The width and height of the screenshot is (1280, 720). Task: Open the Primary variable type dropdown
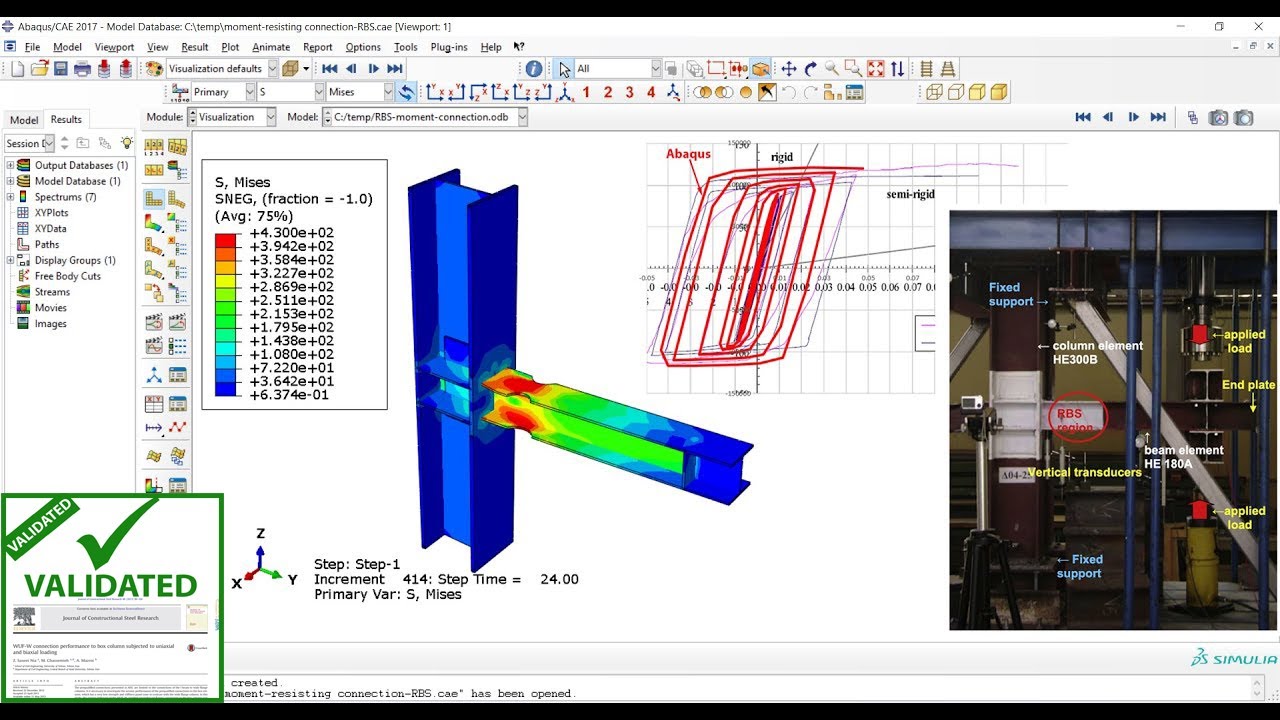click(223, 92)
